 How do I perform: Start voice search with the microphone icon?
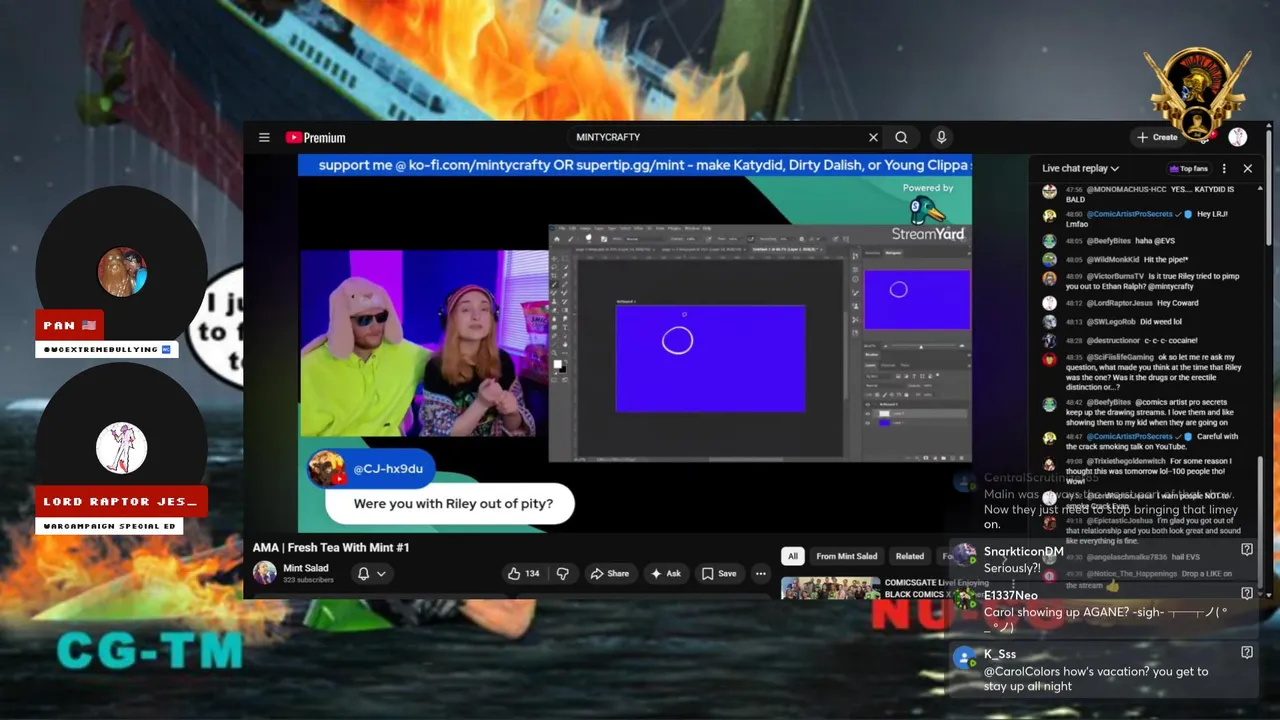(940, 137)
